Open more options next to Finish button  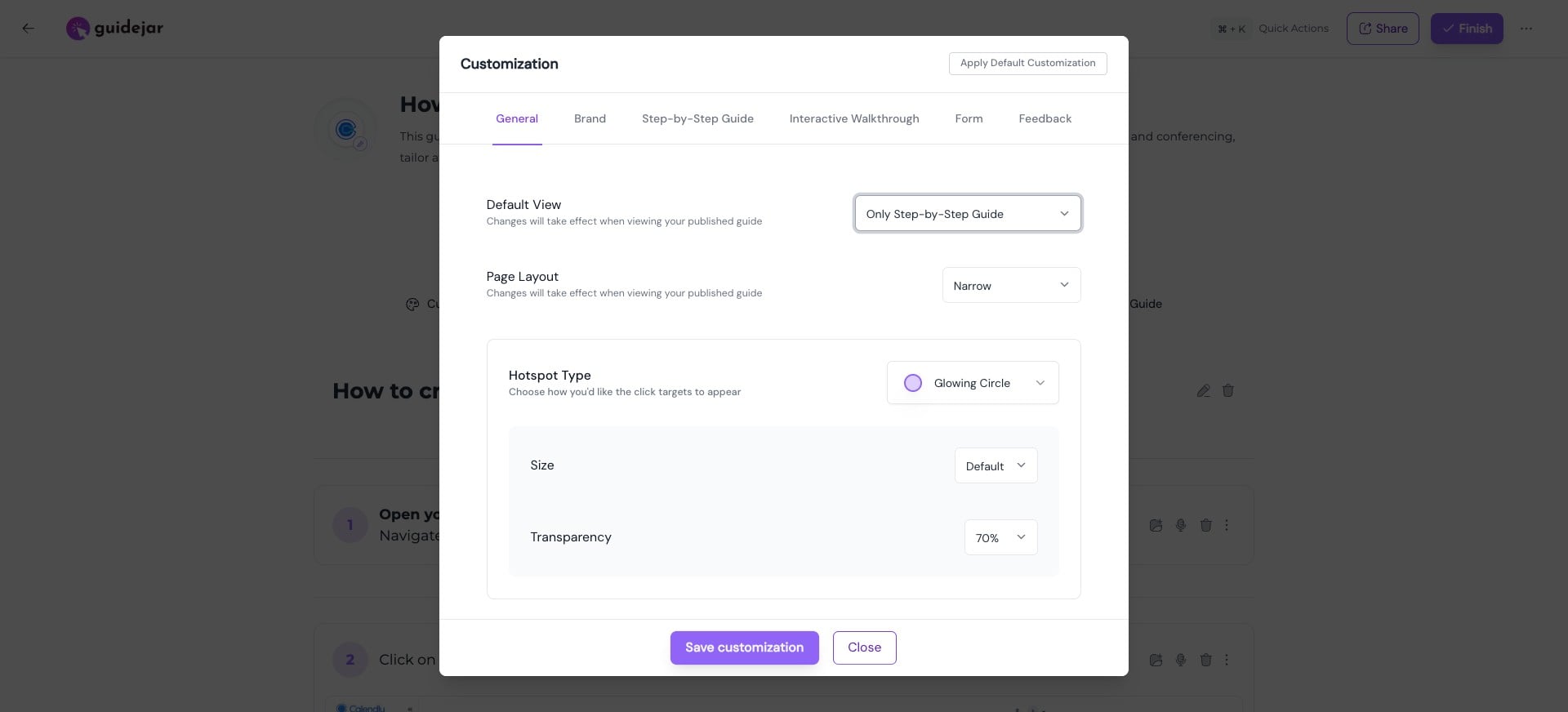pyautogui.click(x=1526, y=28)
